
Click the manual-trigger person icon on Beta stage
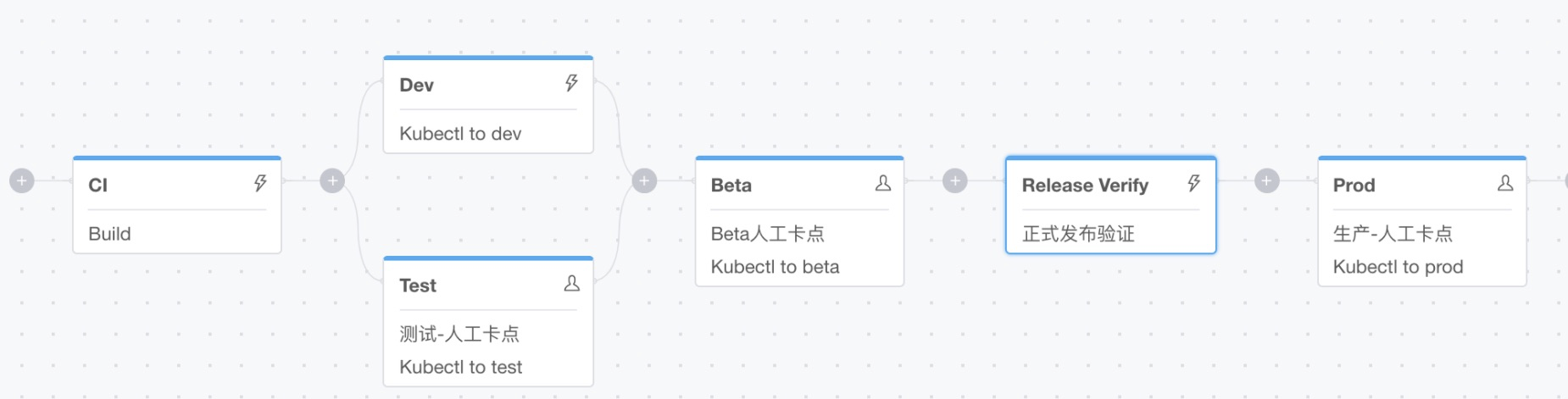tap(883, 183)
